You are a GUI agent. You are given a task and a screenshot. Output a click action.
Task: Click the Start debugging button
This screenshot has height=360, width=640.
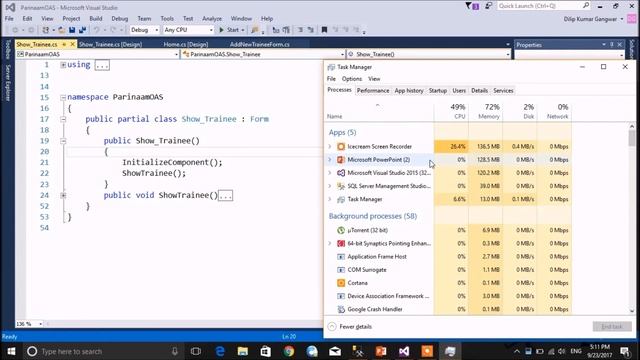click(x=232, y=30)
